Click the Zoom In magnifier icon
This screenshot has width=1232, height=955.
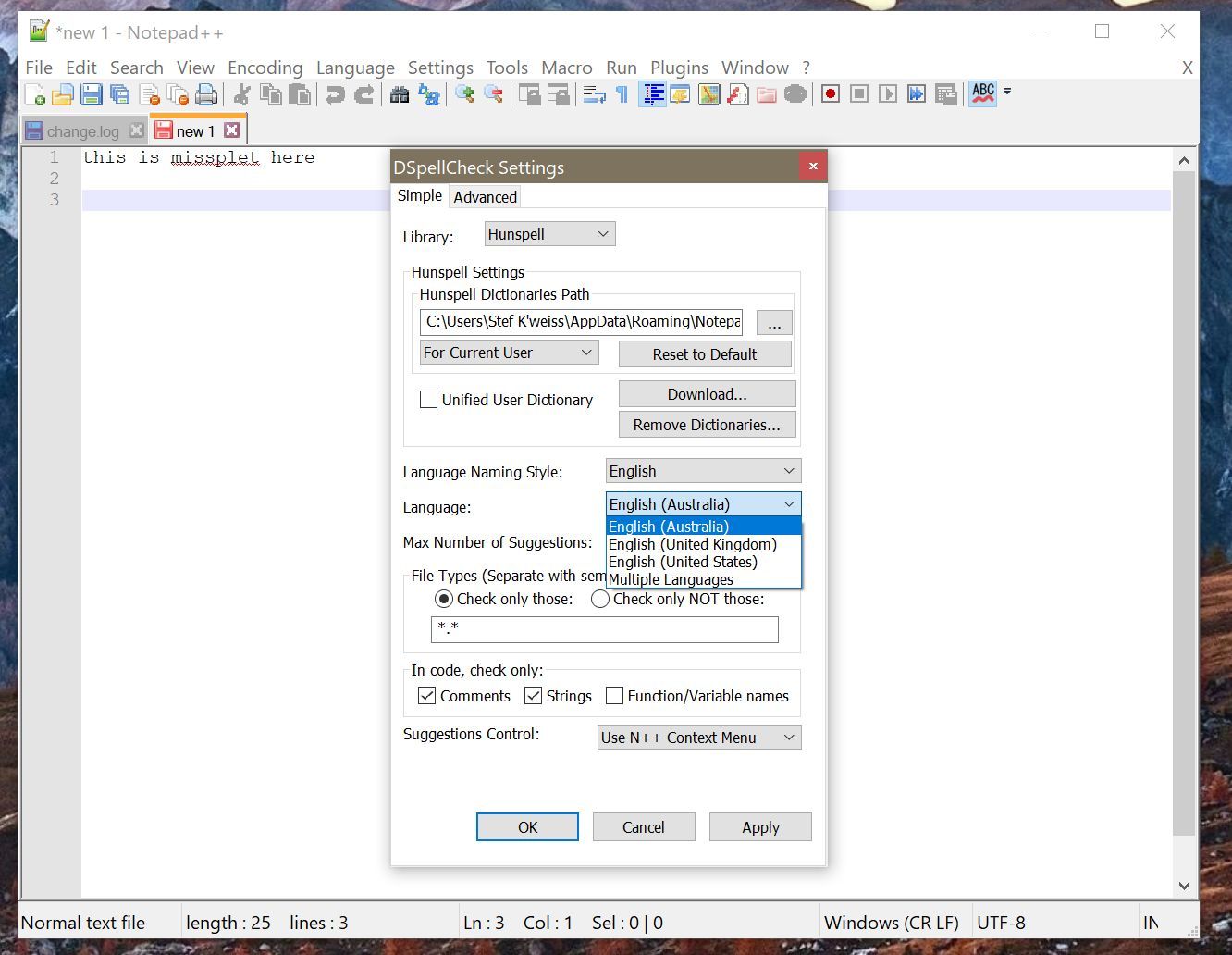coord(464,94)
